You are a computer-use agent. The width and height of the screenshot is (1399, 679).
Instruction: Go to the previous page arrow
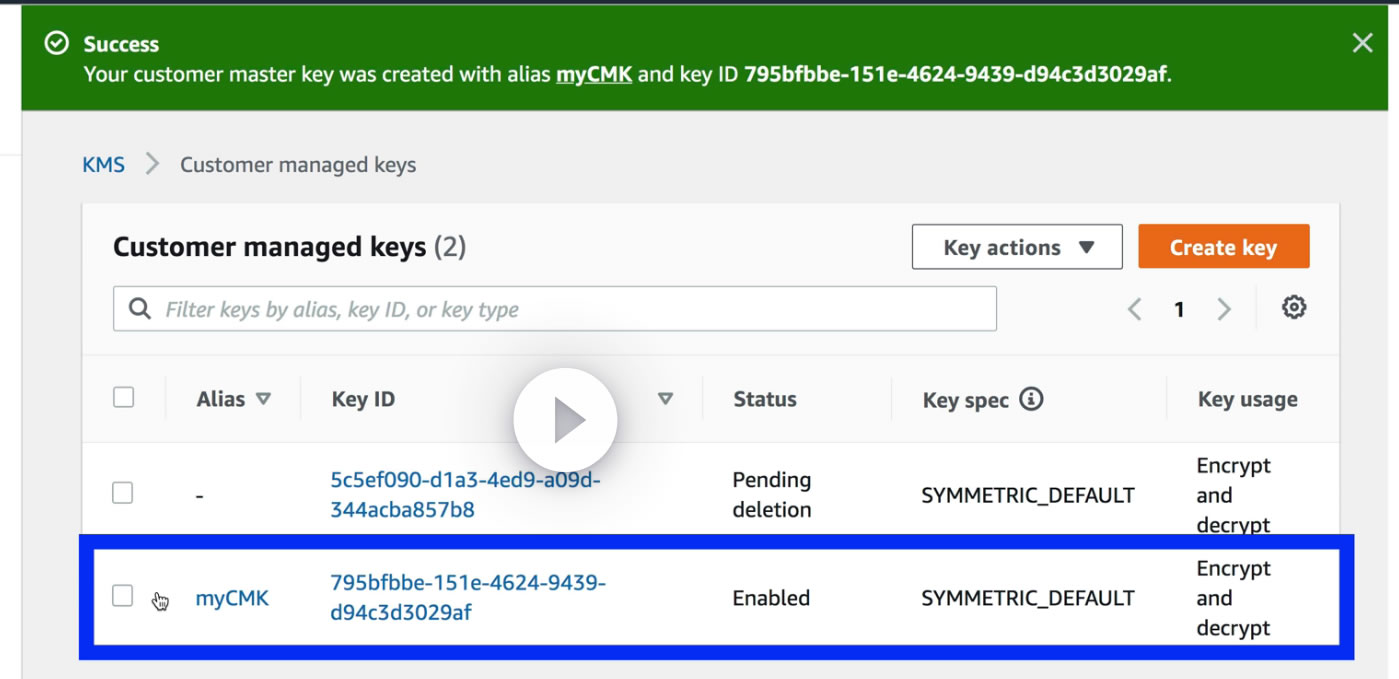pyautogui.click(x=1135, y=309)
